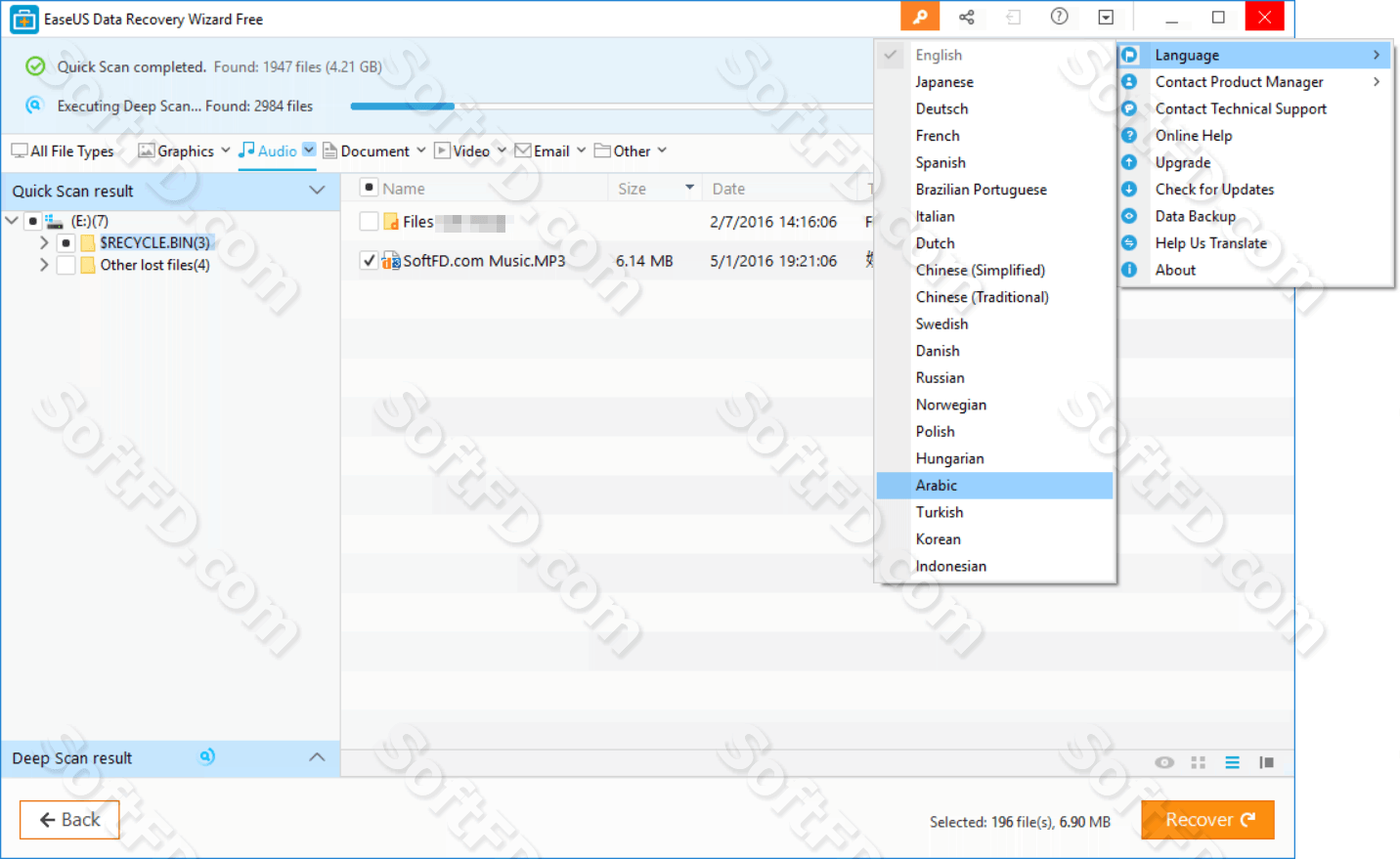The height and width of the screenshot is (859, 1400).
Task: Open the Other filter dropdown arrow
Action: click(662, 150)
